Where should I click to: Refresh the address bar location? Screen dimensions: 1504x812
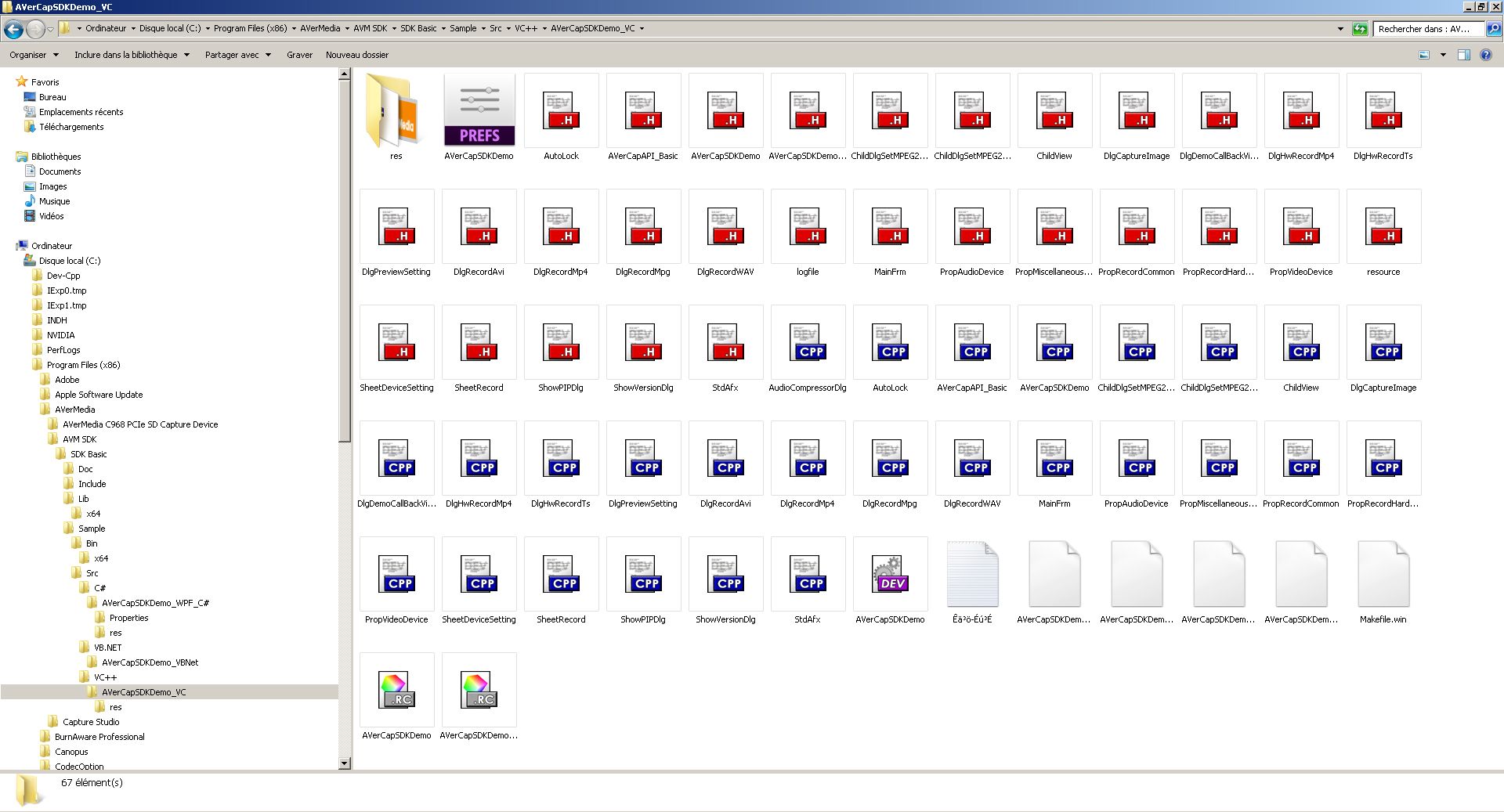coord(1361,29)
